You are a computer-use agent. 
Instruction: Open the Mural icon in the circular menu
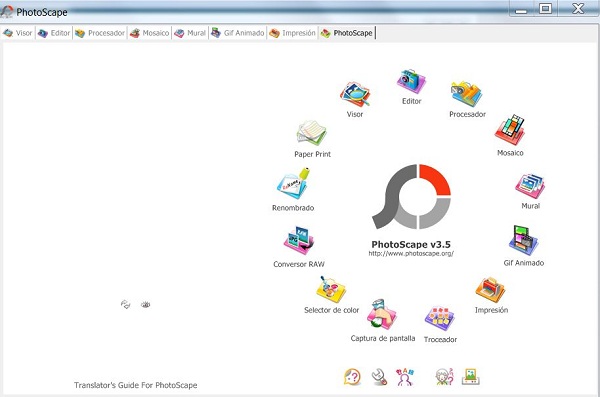click(530, 186)
